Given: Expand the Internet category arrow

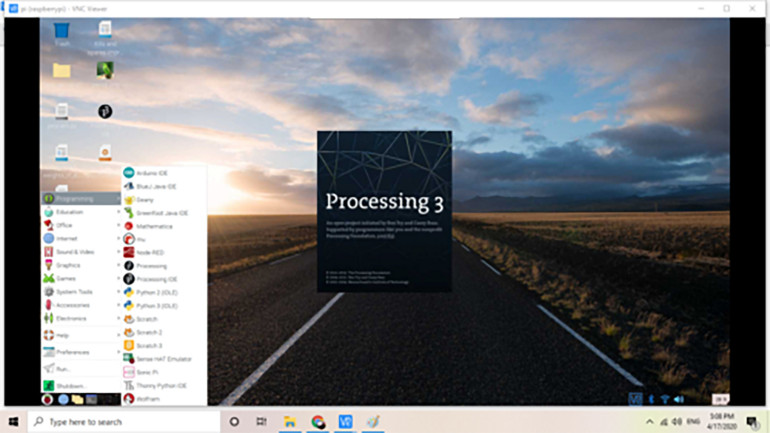Looking at the screenshot, I should (x=118, y=239).
